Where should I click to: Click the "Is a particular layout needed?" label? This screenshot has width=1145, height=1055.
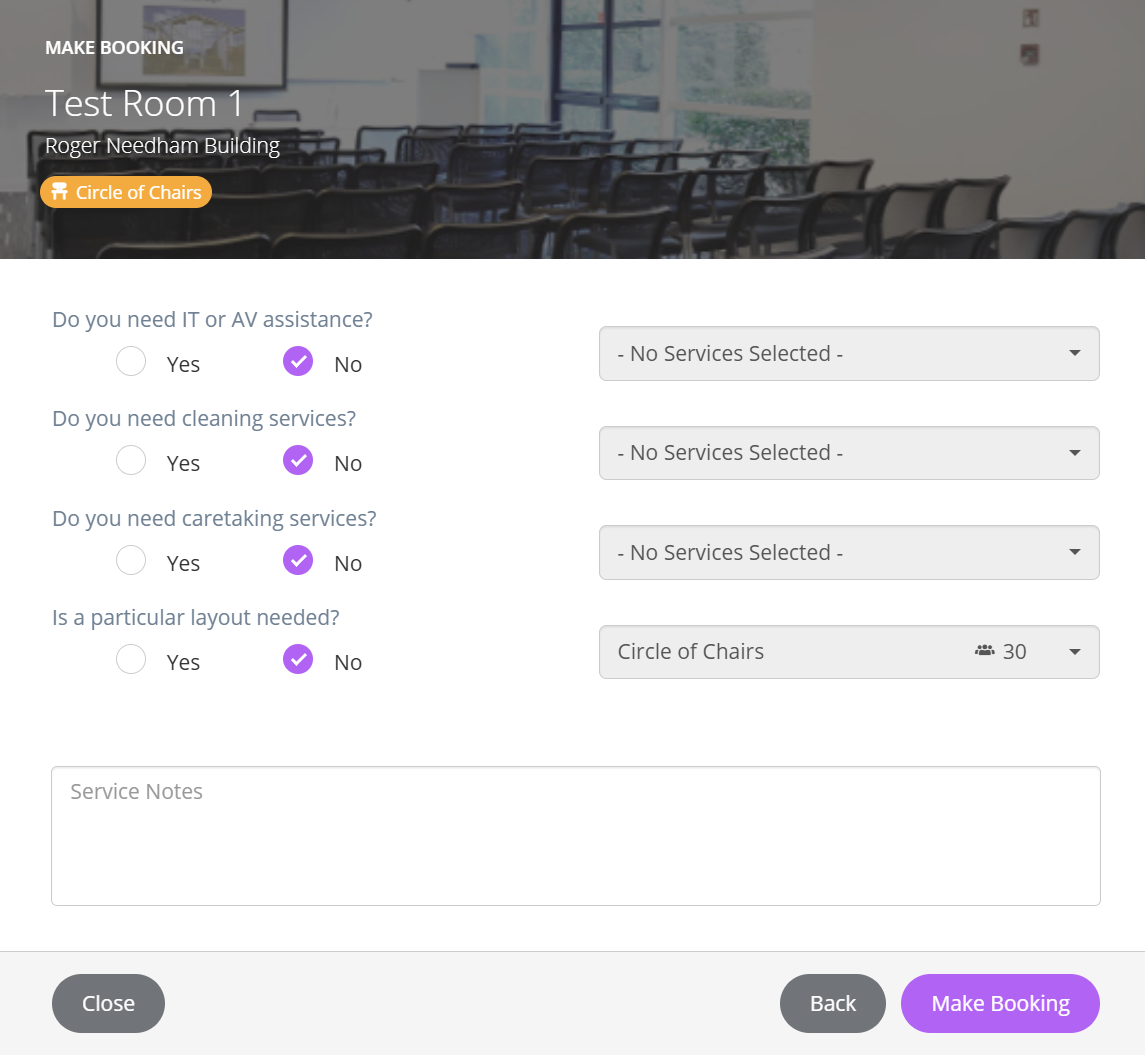click(x=196, y=618)
